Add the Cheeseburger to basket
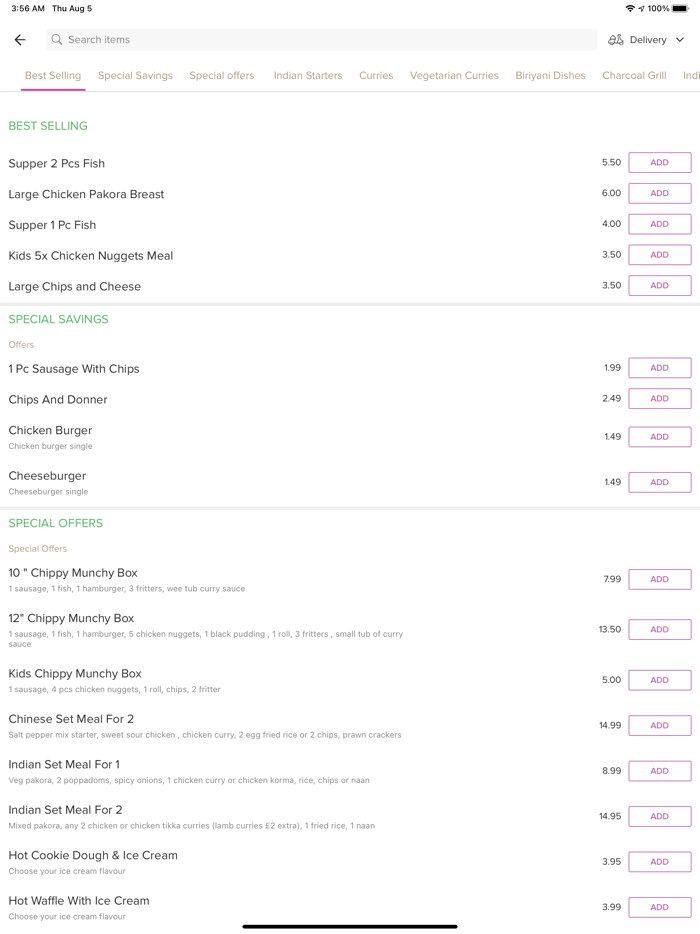The image size is (700, 934). (x=659, y=482)
